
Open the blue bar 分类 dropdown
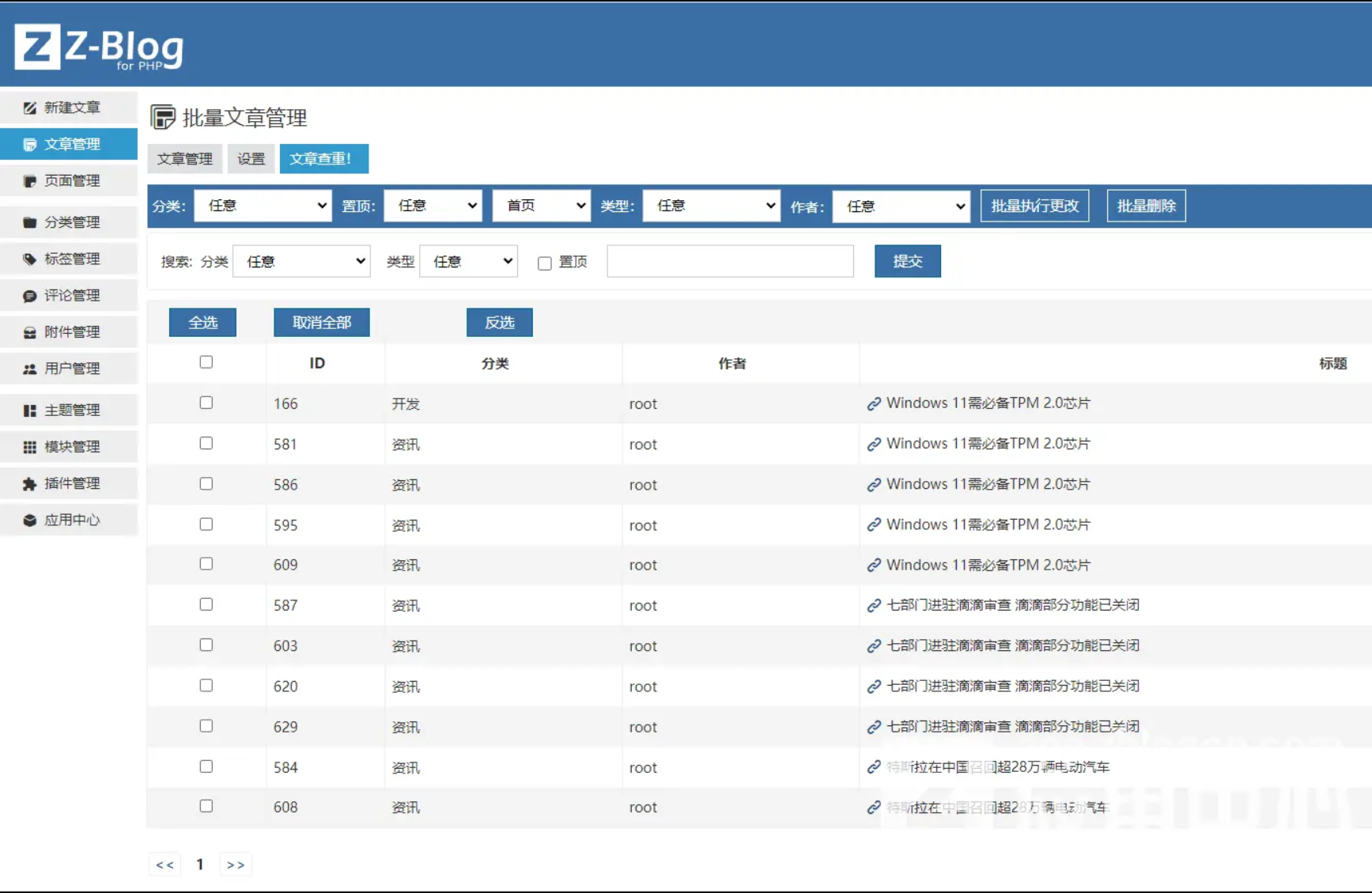click(x=263, y=206)
